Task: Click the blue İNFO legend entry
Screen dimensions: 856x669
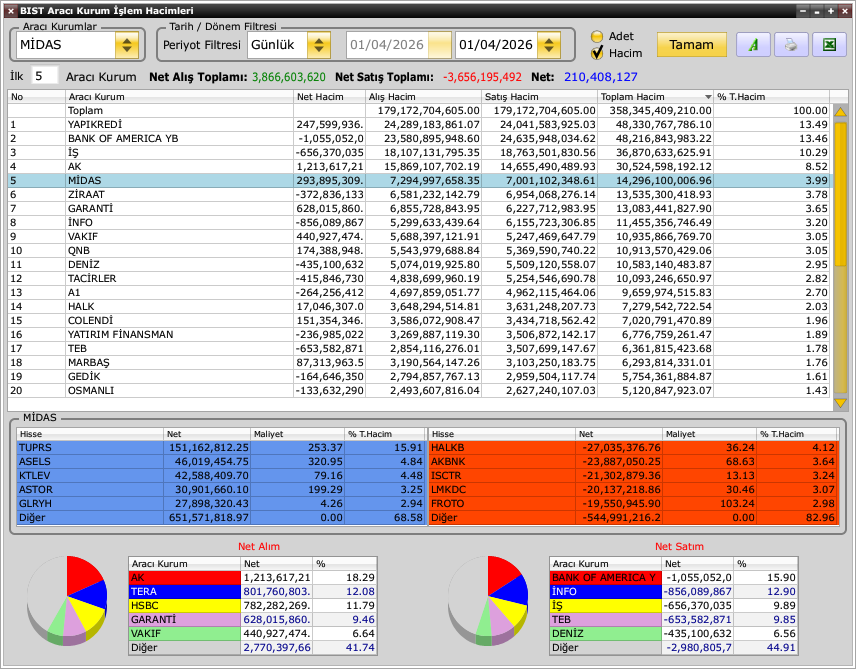Action: (605, 592)
